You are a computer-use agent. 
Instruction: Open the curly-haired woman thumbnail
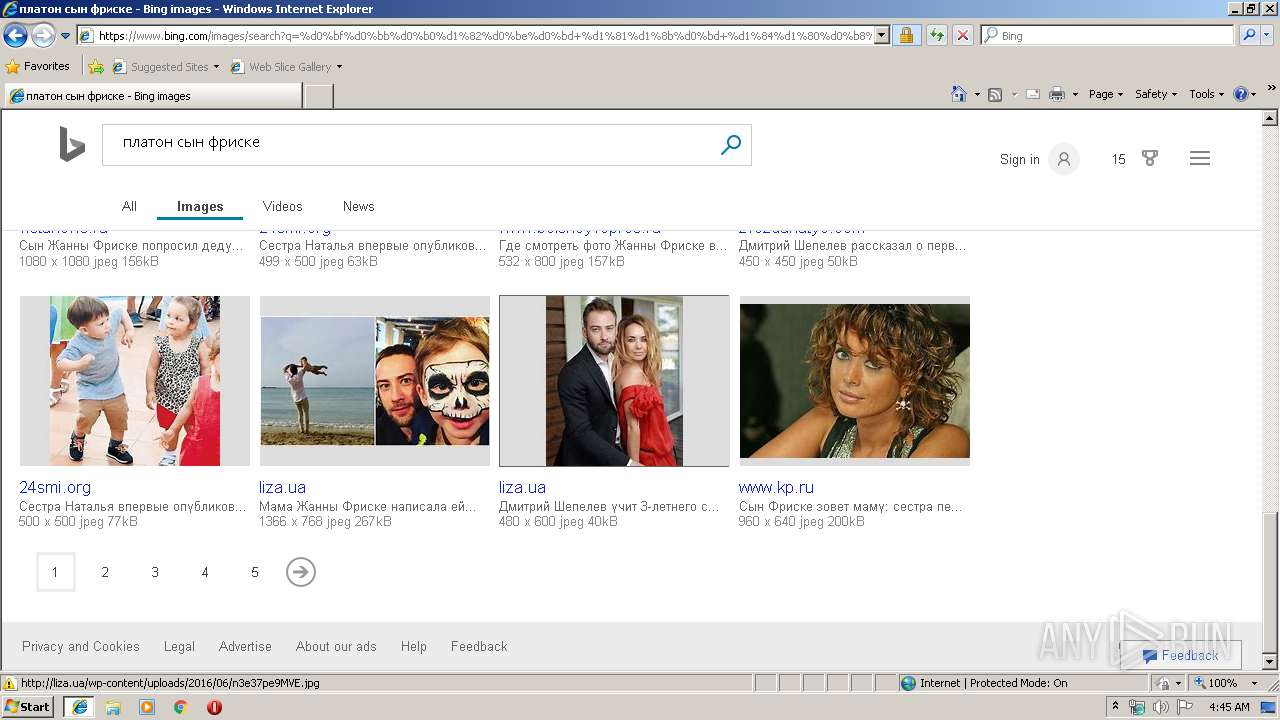[x=855, y=381]
